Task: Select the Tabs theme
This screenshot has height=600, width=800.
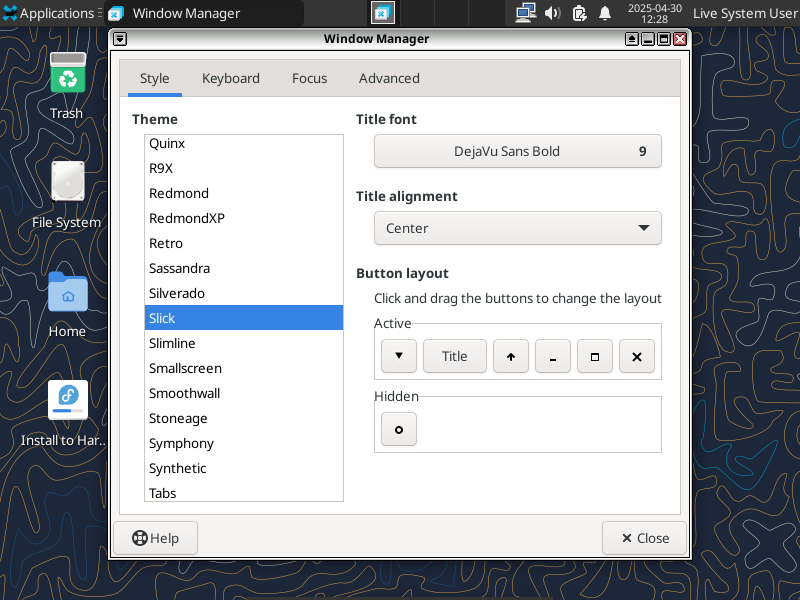Action: [x=244, y=492]
